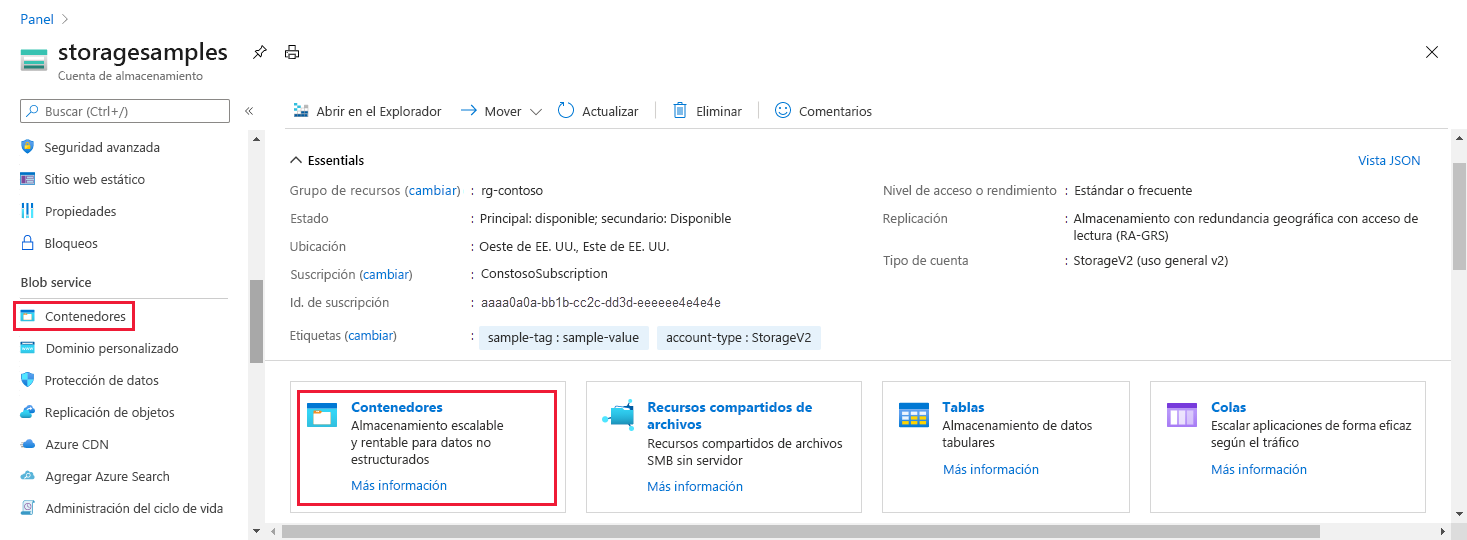Screen dimensions: 1467x540
Task: Click the Blob service section header
Action: [x=56, y=282]
